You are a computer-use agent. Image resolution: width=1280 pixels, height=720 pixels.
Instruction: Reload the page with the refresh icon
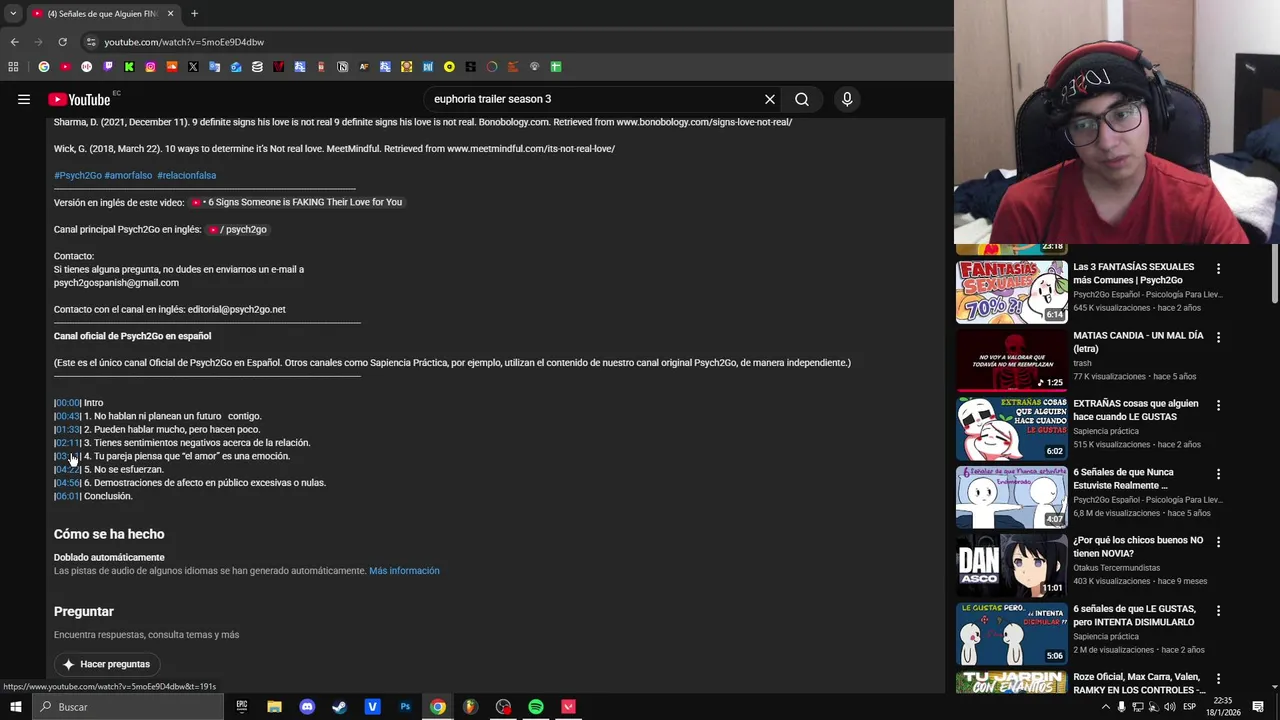[x=62, y=42]
